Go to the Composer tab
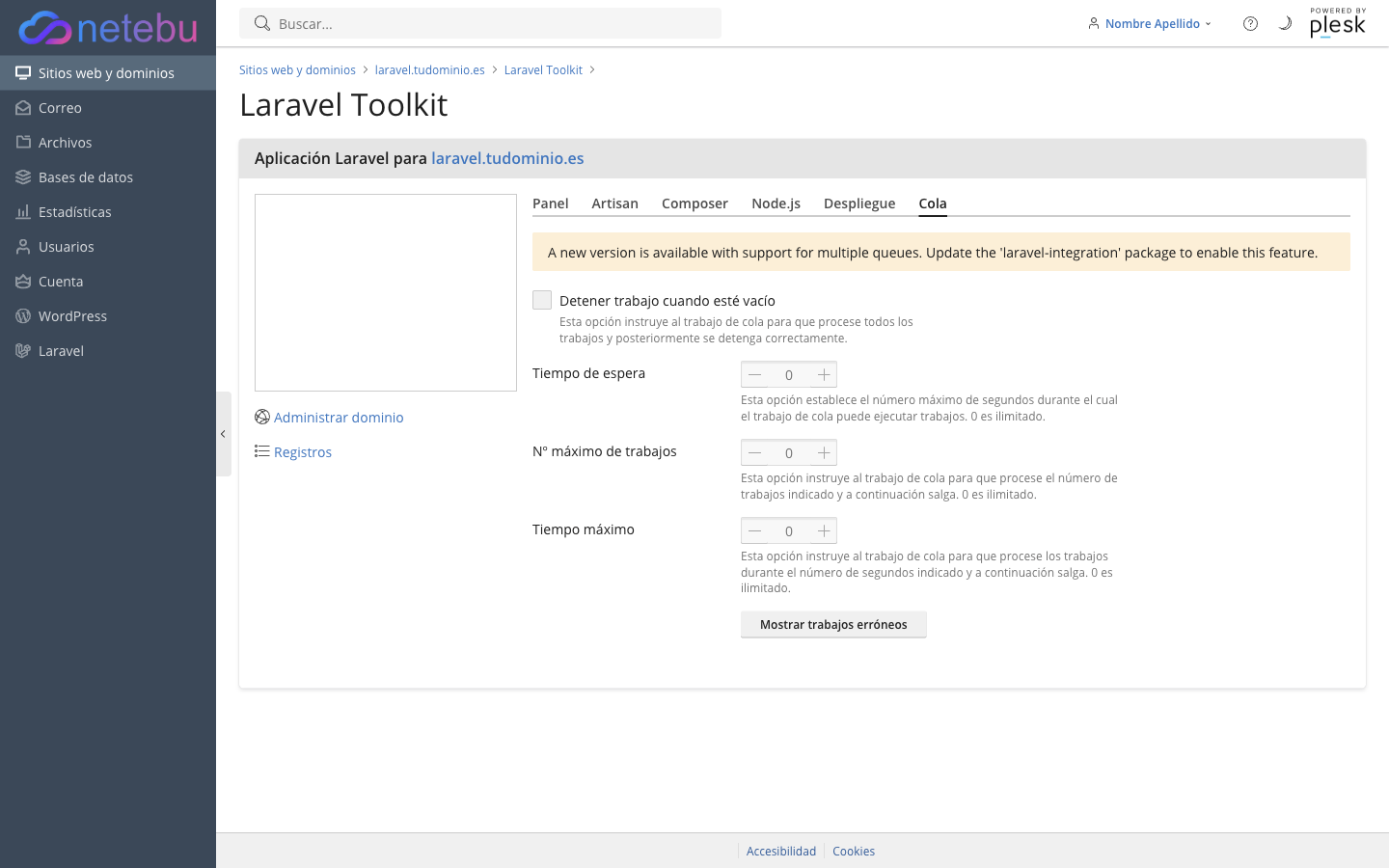 tap(694, 203)
